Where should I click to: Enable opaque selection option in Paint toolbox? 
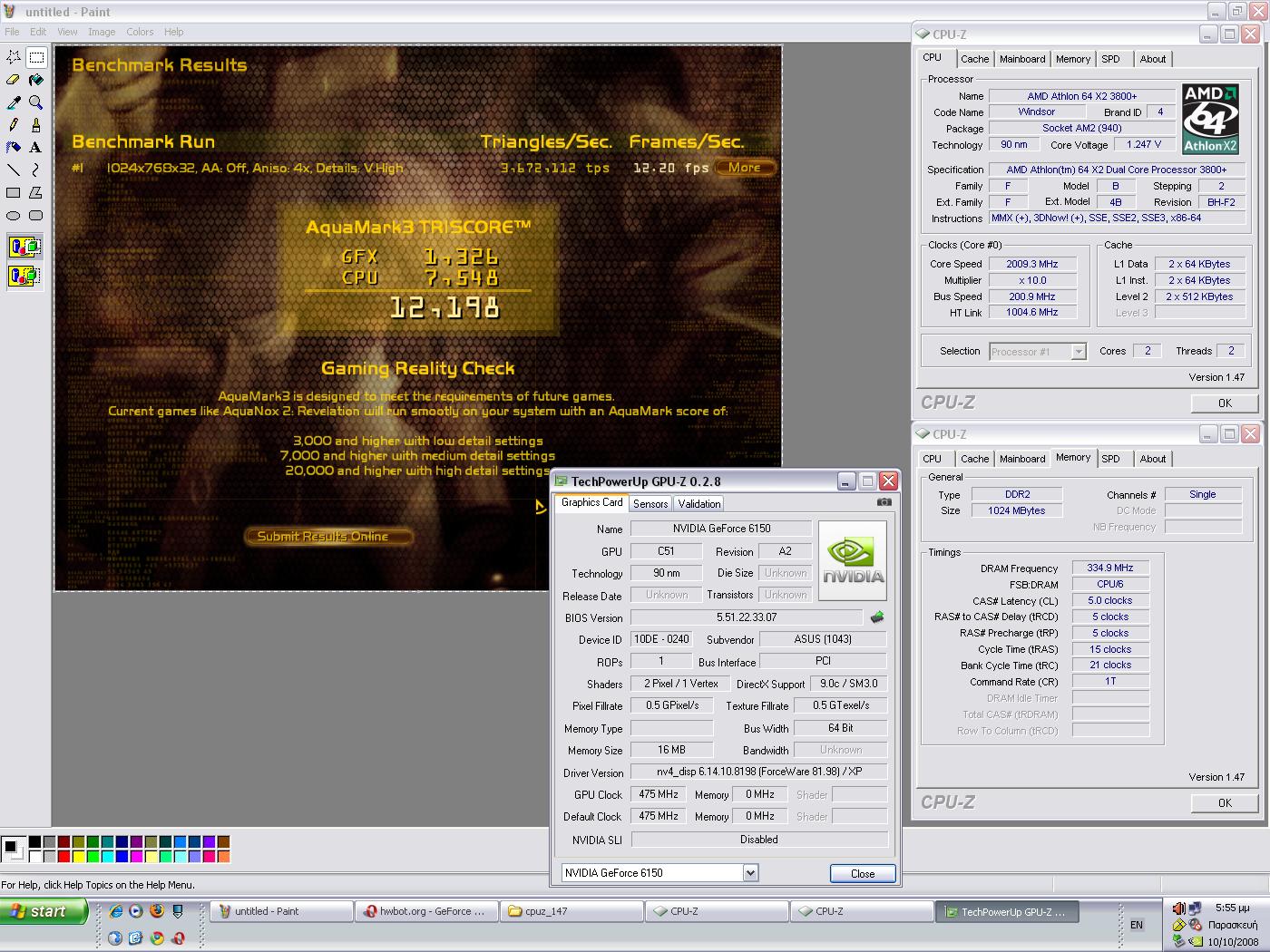point(24,247)
